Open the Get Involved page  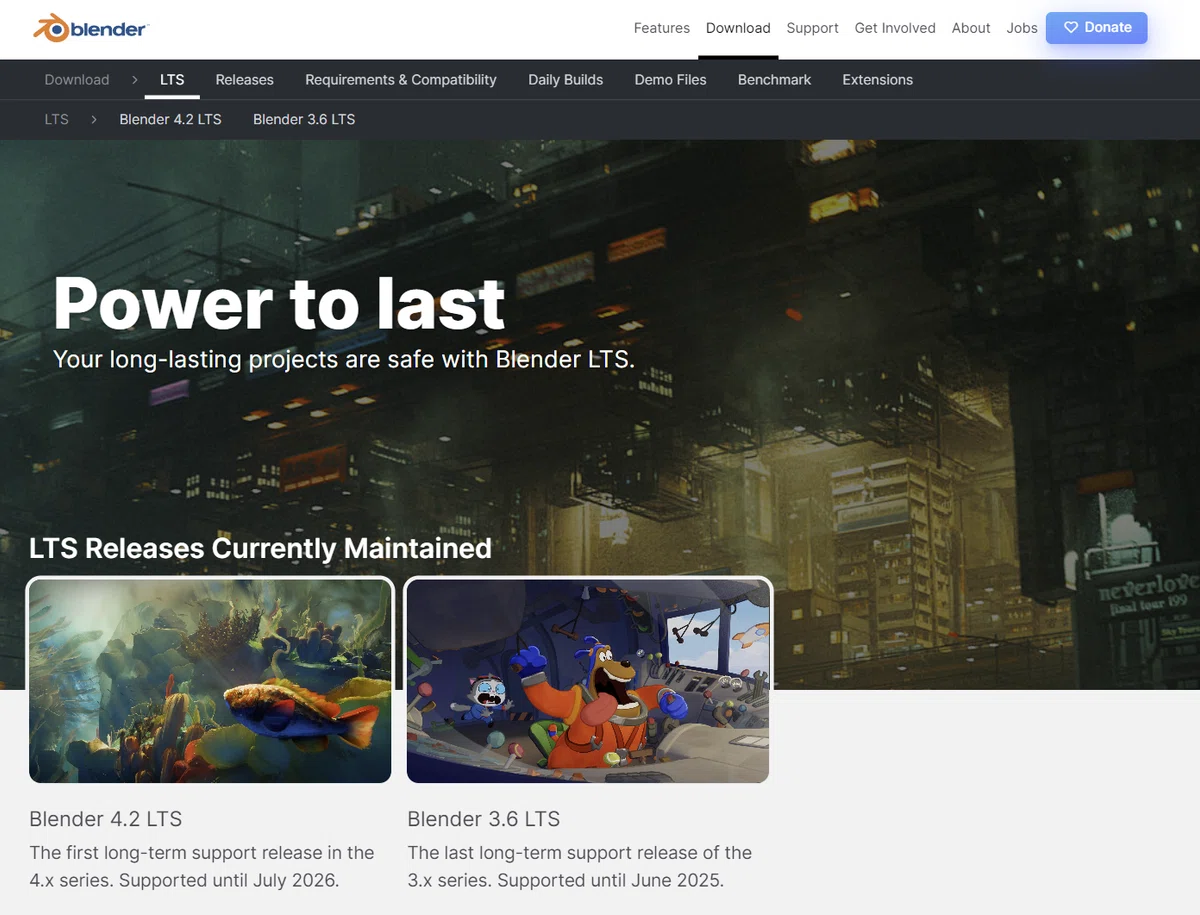click(895, 28)
